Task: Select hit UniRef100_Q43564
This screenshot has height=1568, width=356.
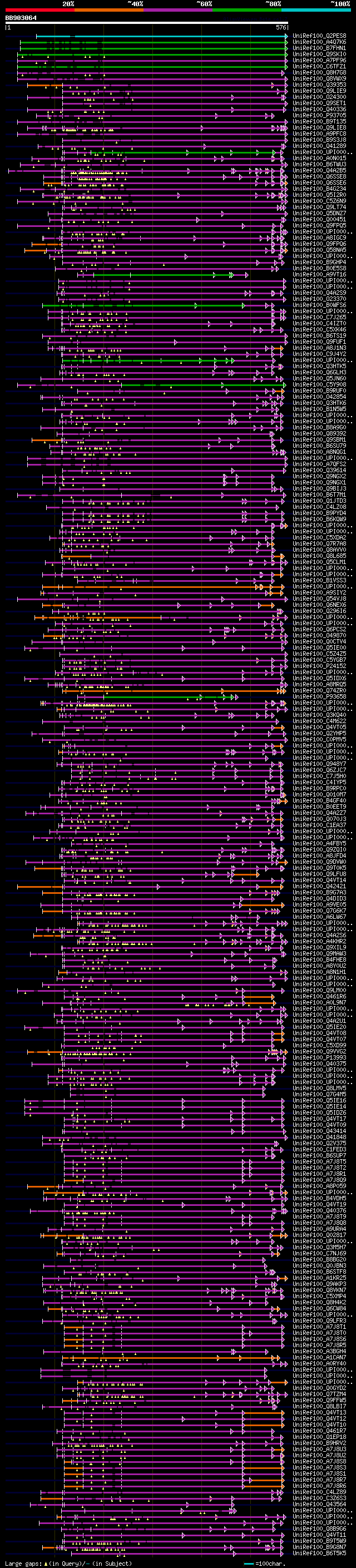Action: click(319, 1503)
